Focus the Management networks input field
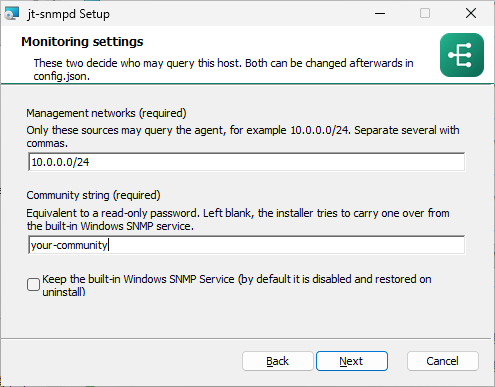 (x=246, y=162)
